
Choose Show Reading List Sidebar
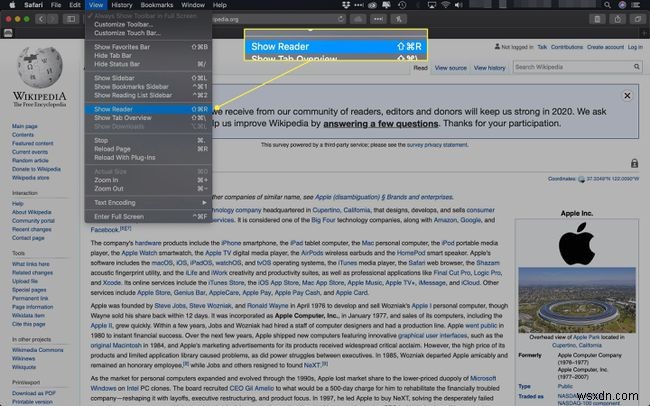point(148,95)
